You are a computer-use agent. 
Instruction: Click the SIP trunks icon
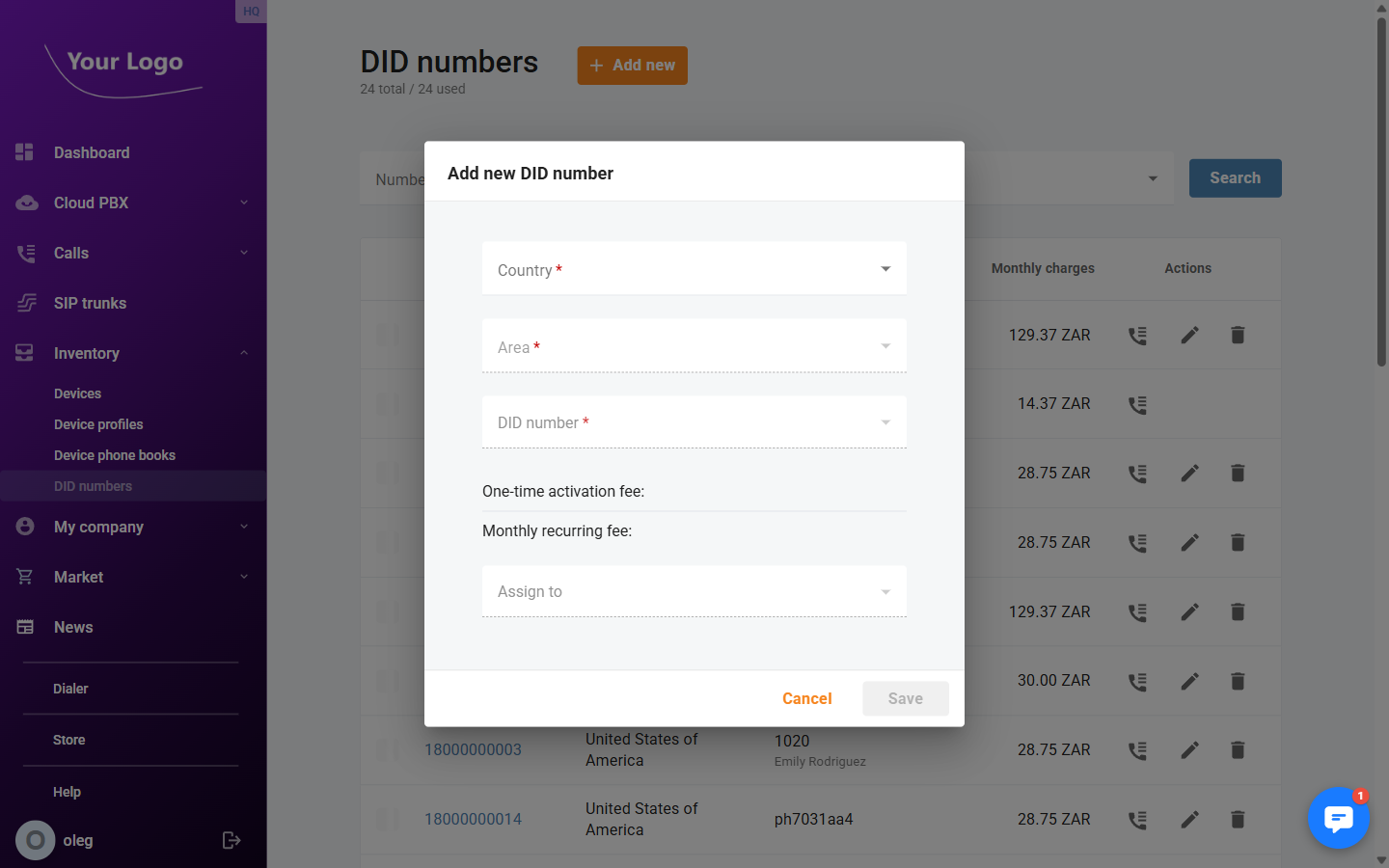23,303
